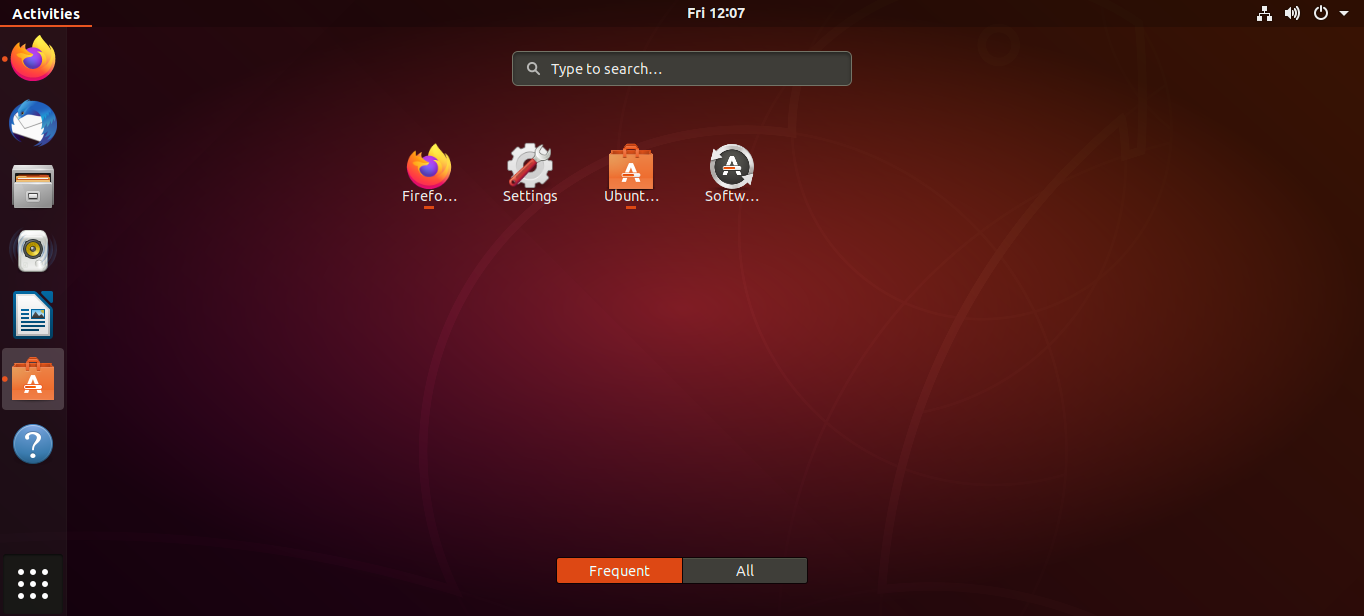1364x616 pixels.
Task: Launch Firefox from the frequent apps grid
Action: coord(429,174)
